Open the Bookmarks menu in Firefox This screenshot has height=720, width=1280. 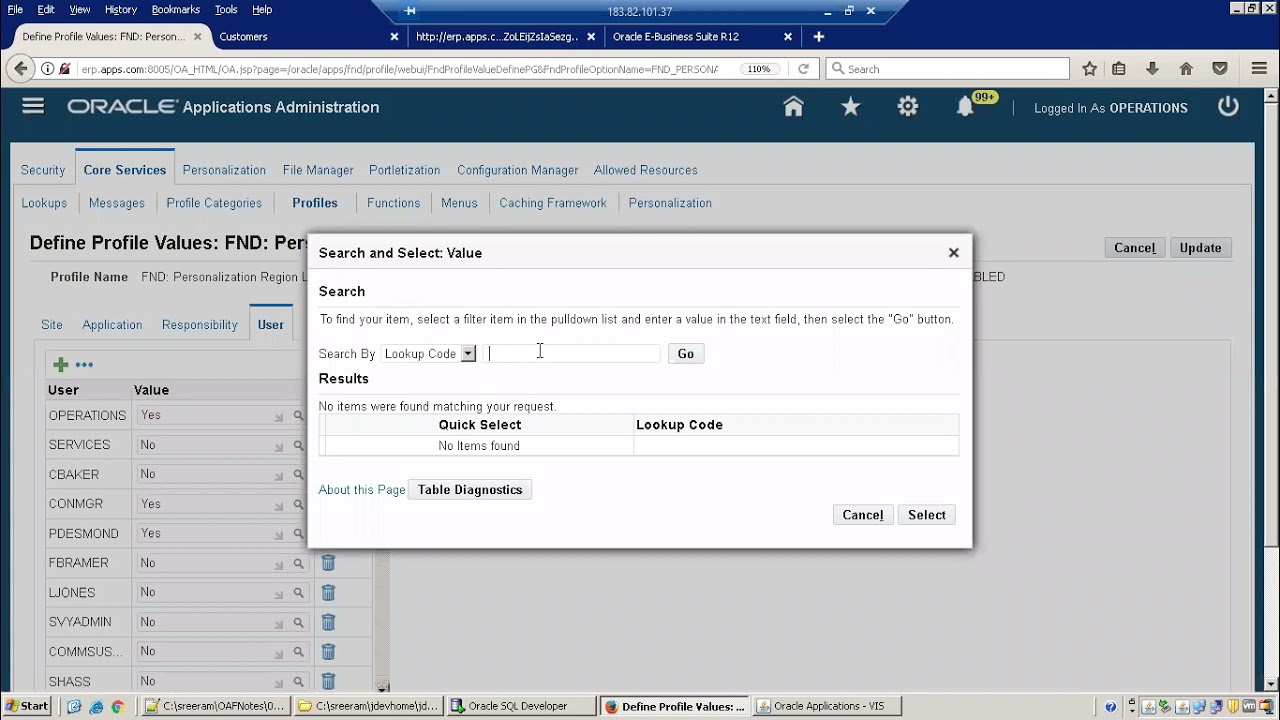pyautogui.click(x=175, y=9)
